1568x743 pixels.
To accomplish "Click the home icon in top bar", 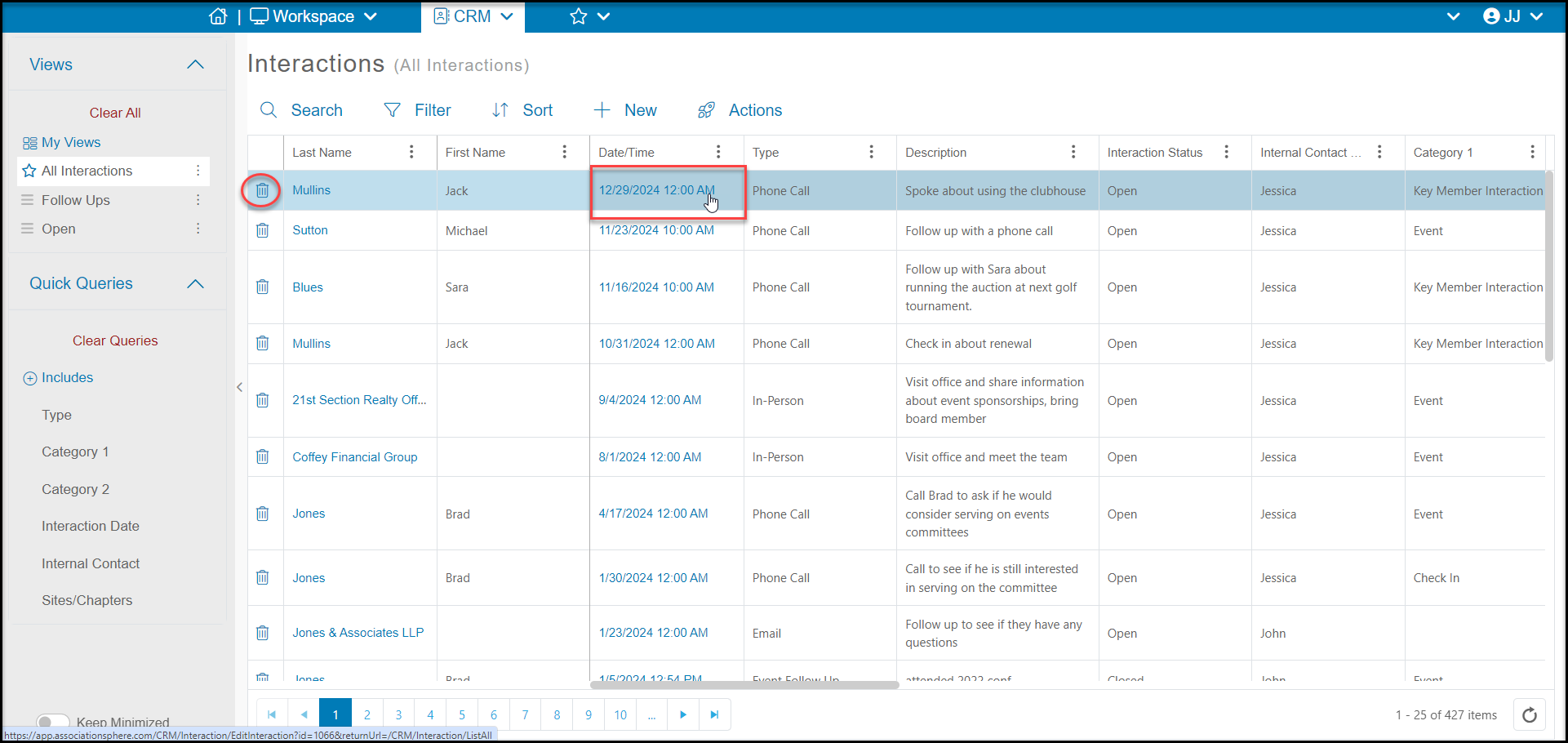I will (218, 16).
